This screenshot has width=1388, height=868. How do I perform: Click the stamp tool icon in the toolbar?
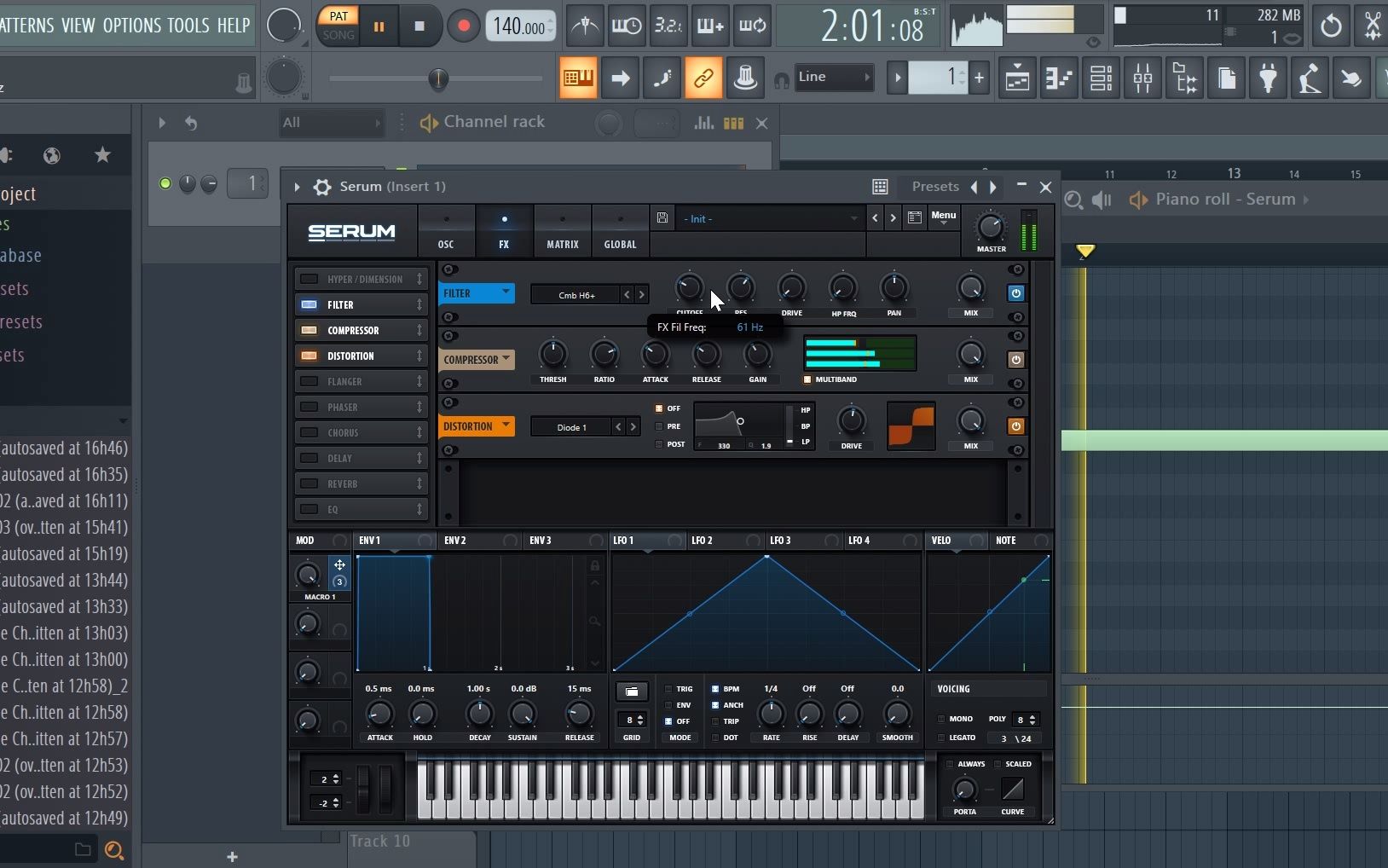point(745,78)
